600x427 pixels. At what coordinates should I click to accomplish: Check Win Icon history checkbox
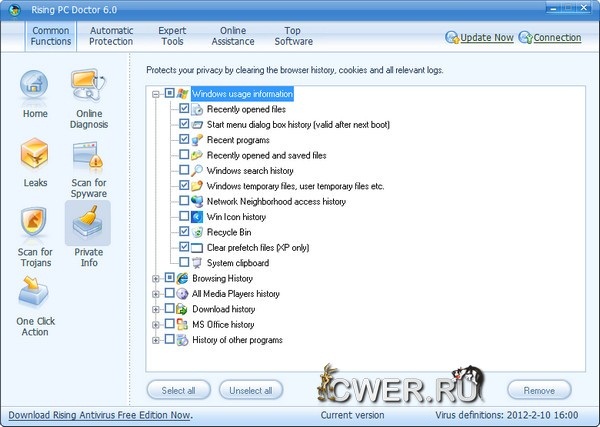click(x=184, y=216)
